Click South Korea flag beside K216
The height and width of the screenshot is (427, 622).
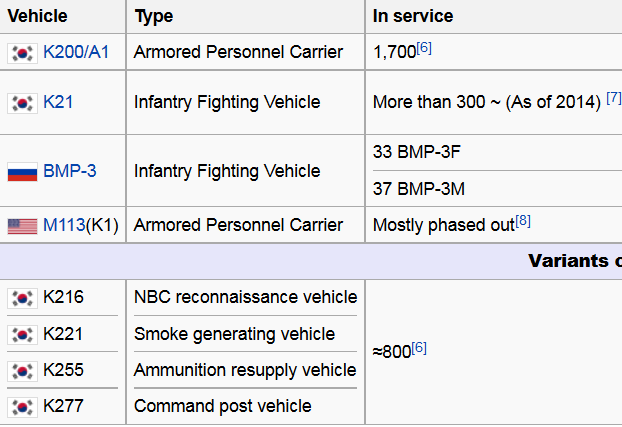[x=22, y=298]
